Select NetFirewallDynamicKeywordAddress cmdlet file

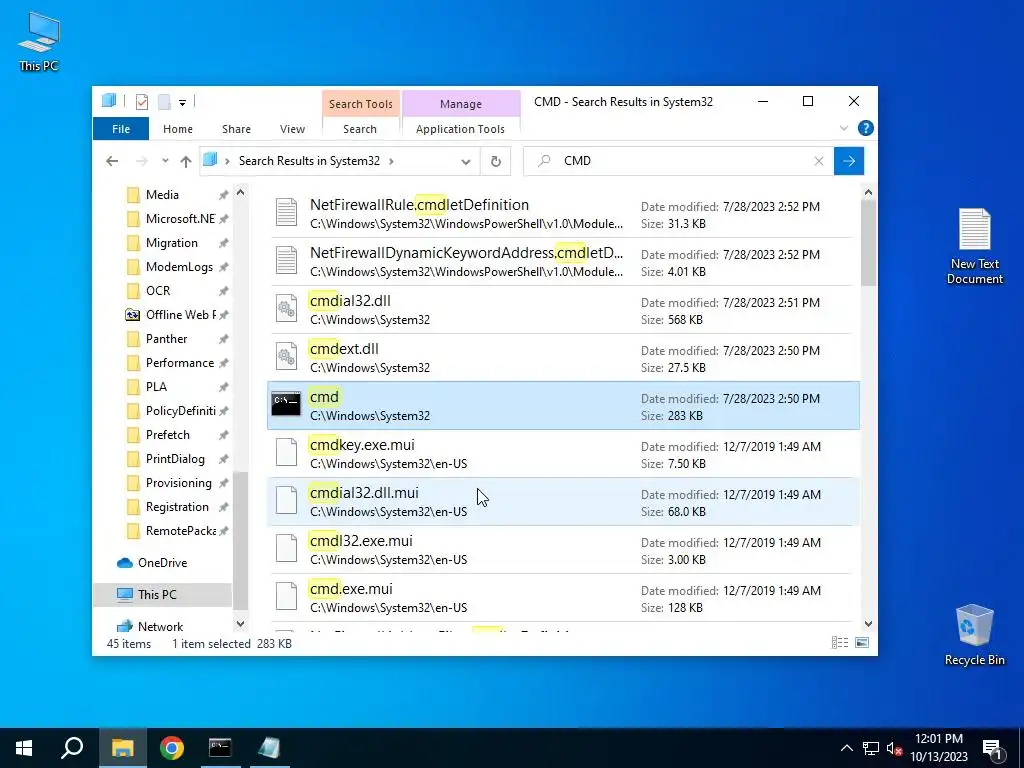click(x=563, y=262)
